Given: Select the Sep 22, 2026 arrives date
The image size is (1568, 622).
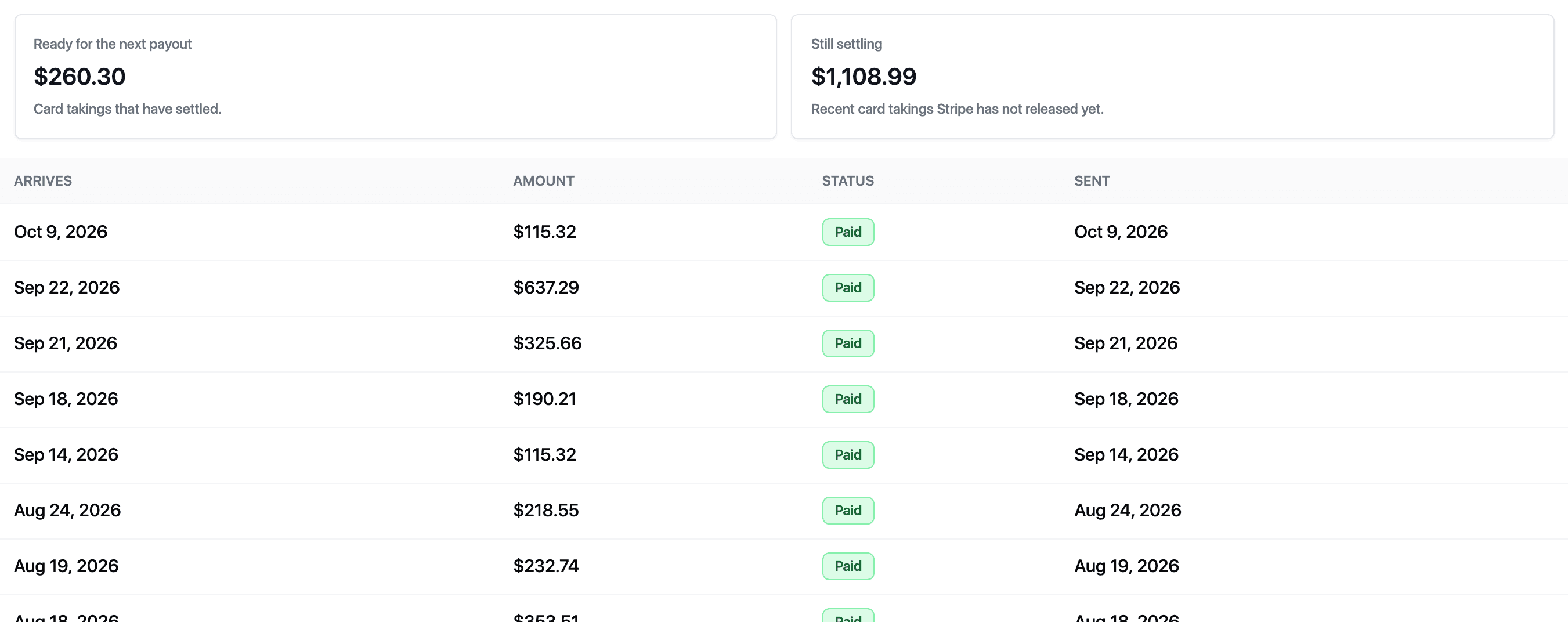Looking at the screenshot, I should (x=66, y=288).
